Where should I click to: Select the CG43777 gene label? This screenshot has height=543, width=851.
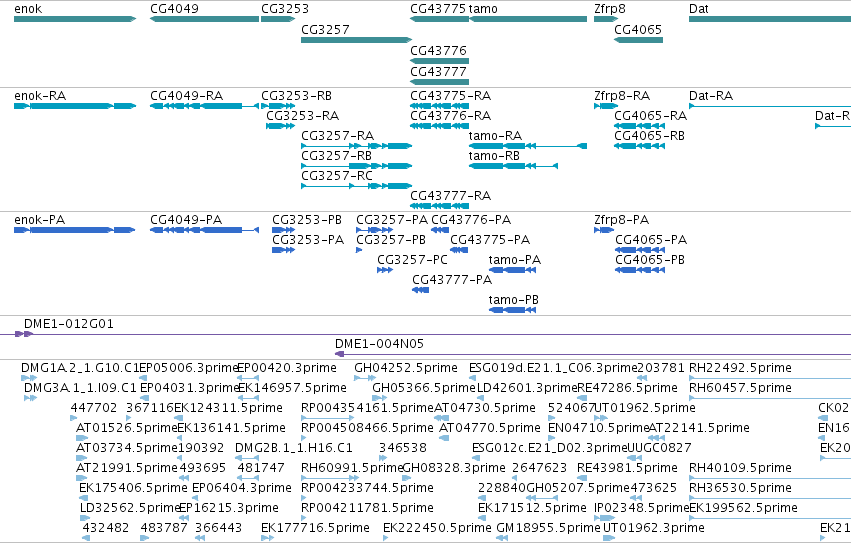coord(438,72)
